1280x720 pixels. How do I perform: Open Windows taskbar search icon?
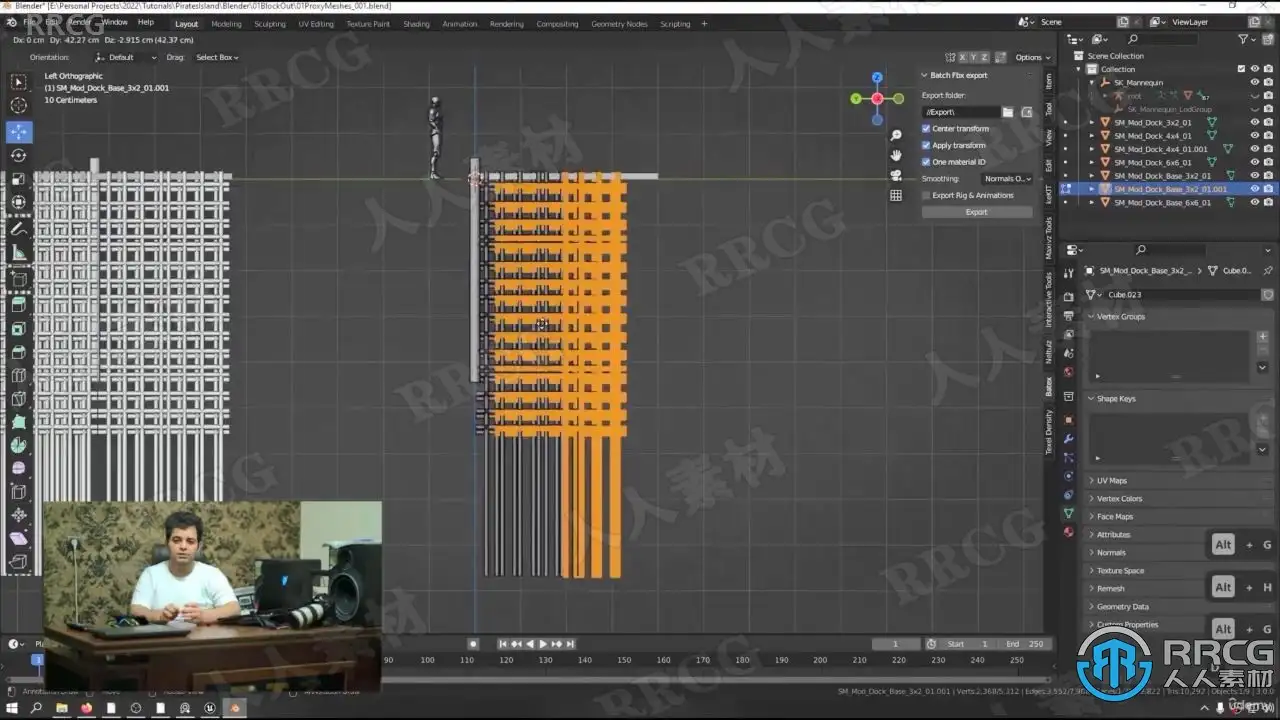coord(37,708)
